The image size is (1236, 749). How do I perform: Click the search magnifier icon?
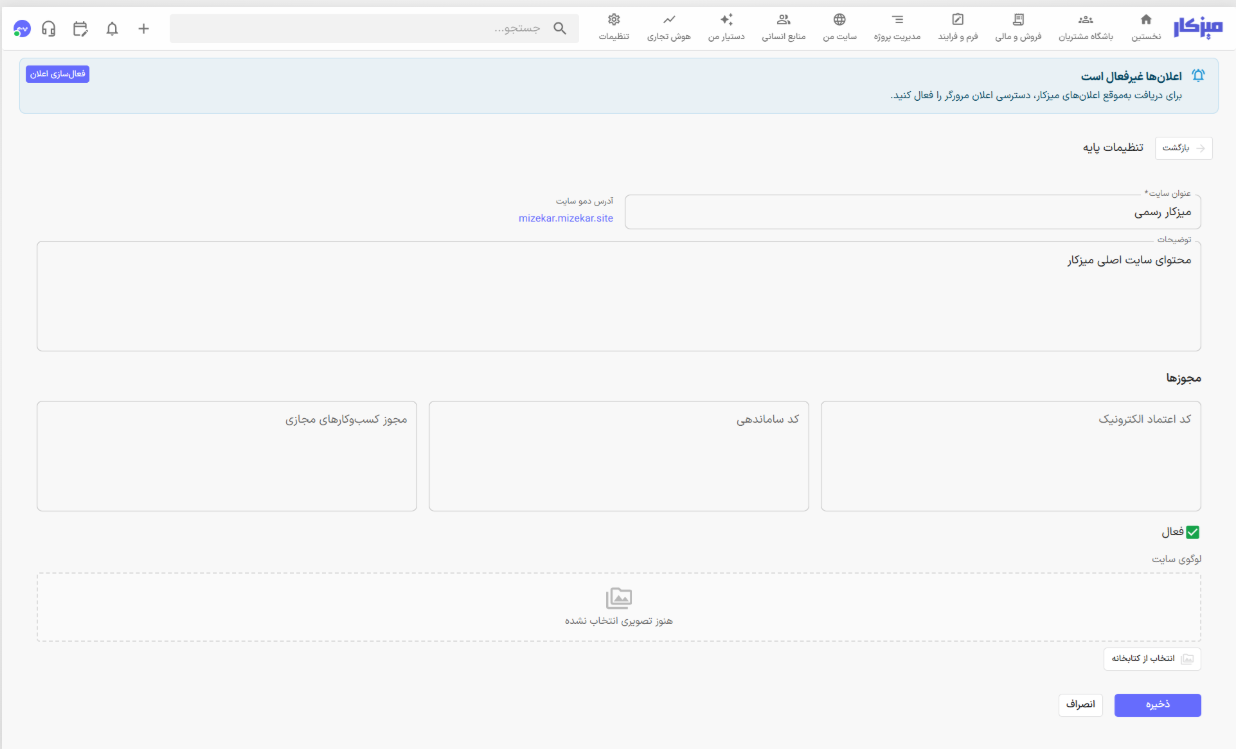(x=560, y=29)
